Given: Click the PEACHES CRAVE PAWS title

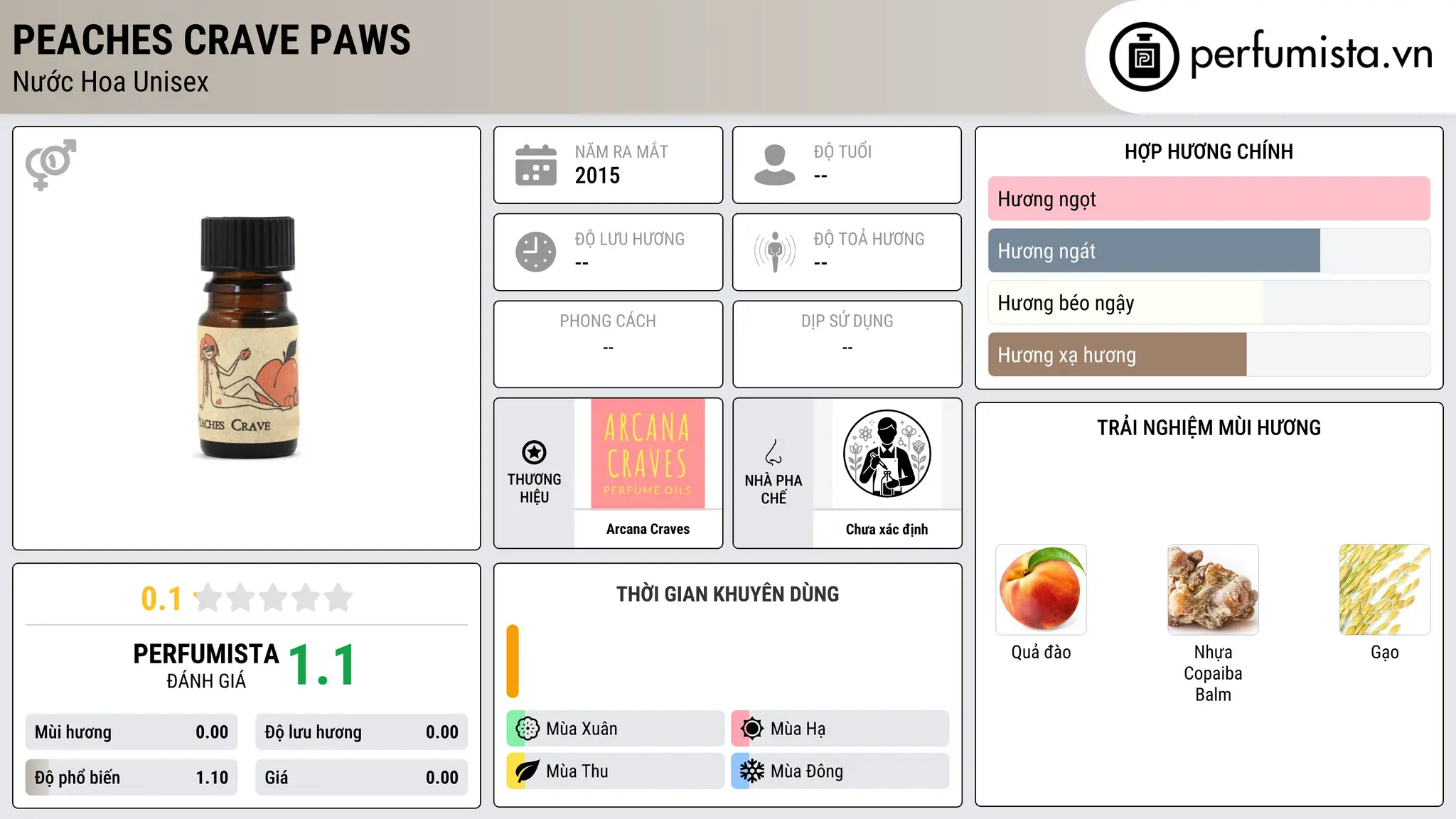Looking at the screenshot, I should [x=212, y=40].
